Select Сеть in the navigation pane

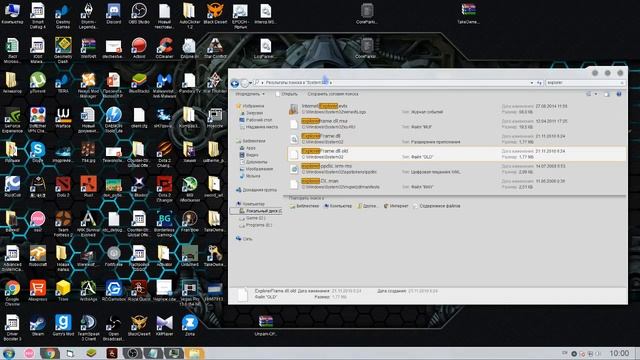(x=244, y=239)
